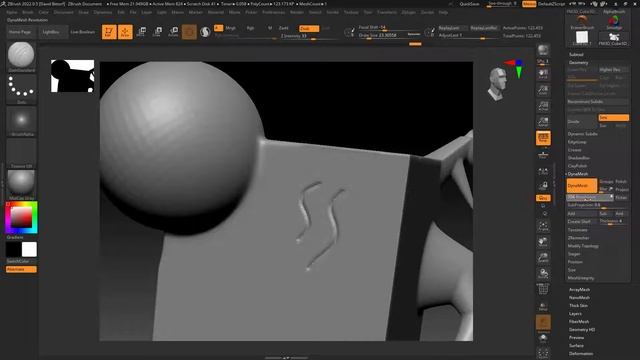Open the Zplugin menu
This screenshot has width=640, height=360.
[x=409, y=12]
